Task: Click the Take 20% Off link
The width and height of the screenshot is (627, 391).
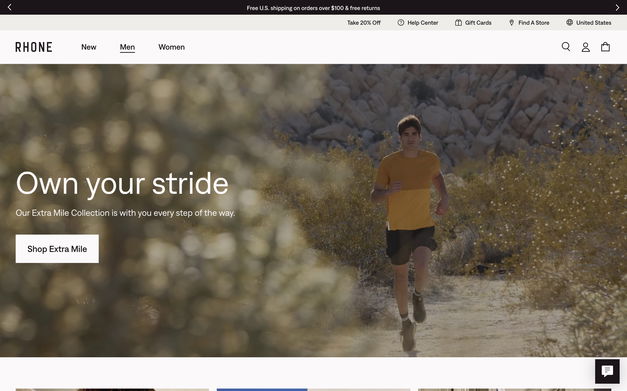Action: point(363,23)
